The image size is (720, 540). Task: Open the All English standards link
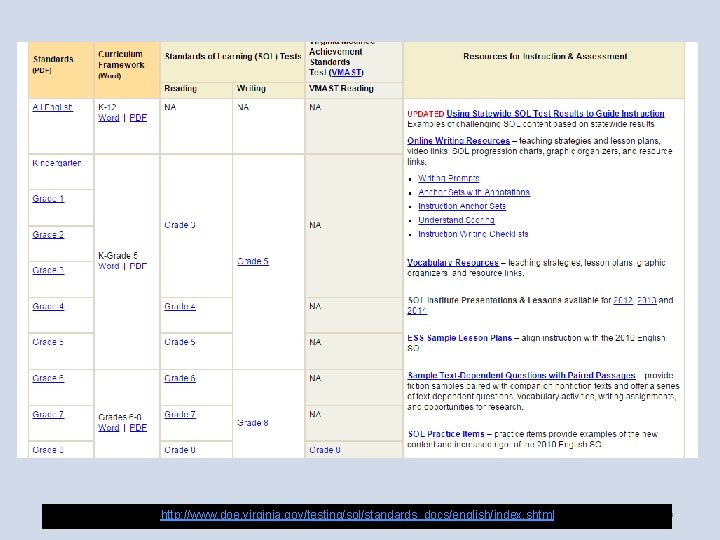(x=52, y=107)
